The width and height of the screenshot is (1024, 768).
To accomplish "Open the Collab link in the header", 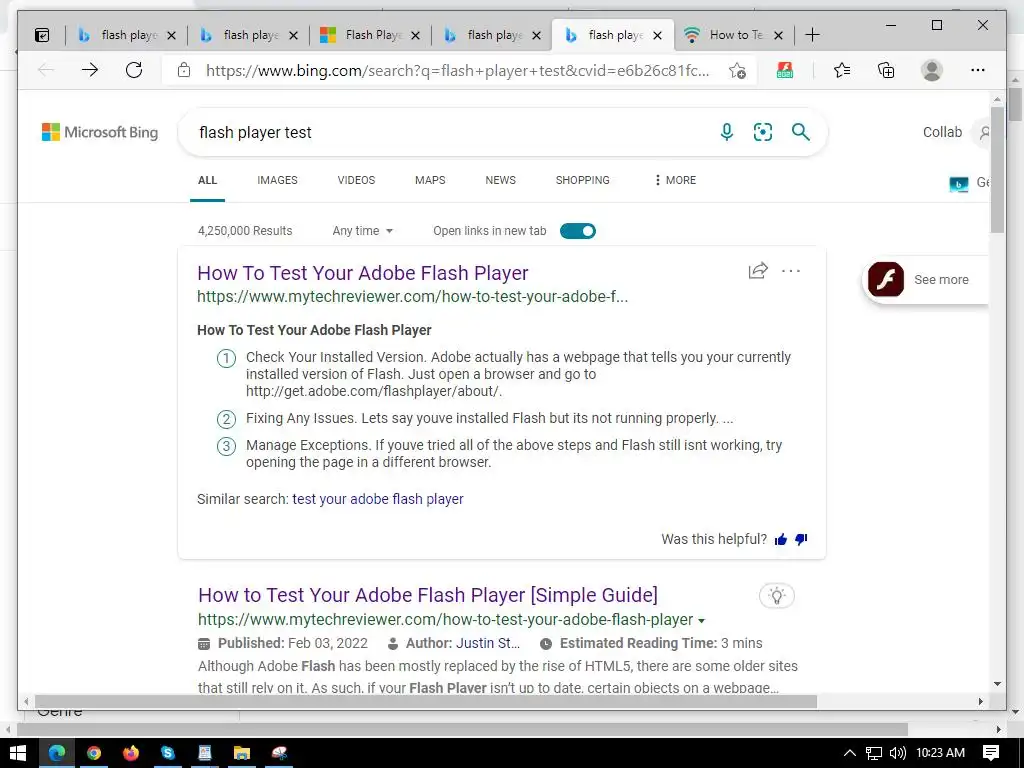I will tap(942, 132).
